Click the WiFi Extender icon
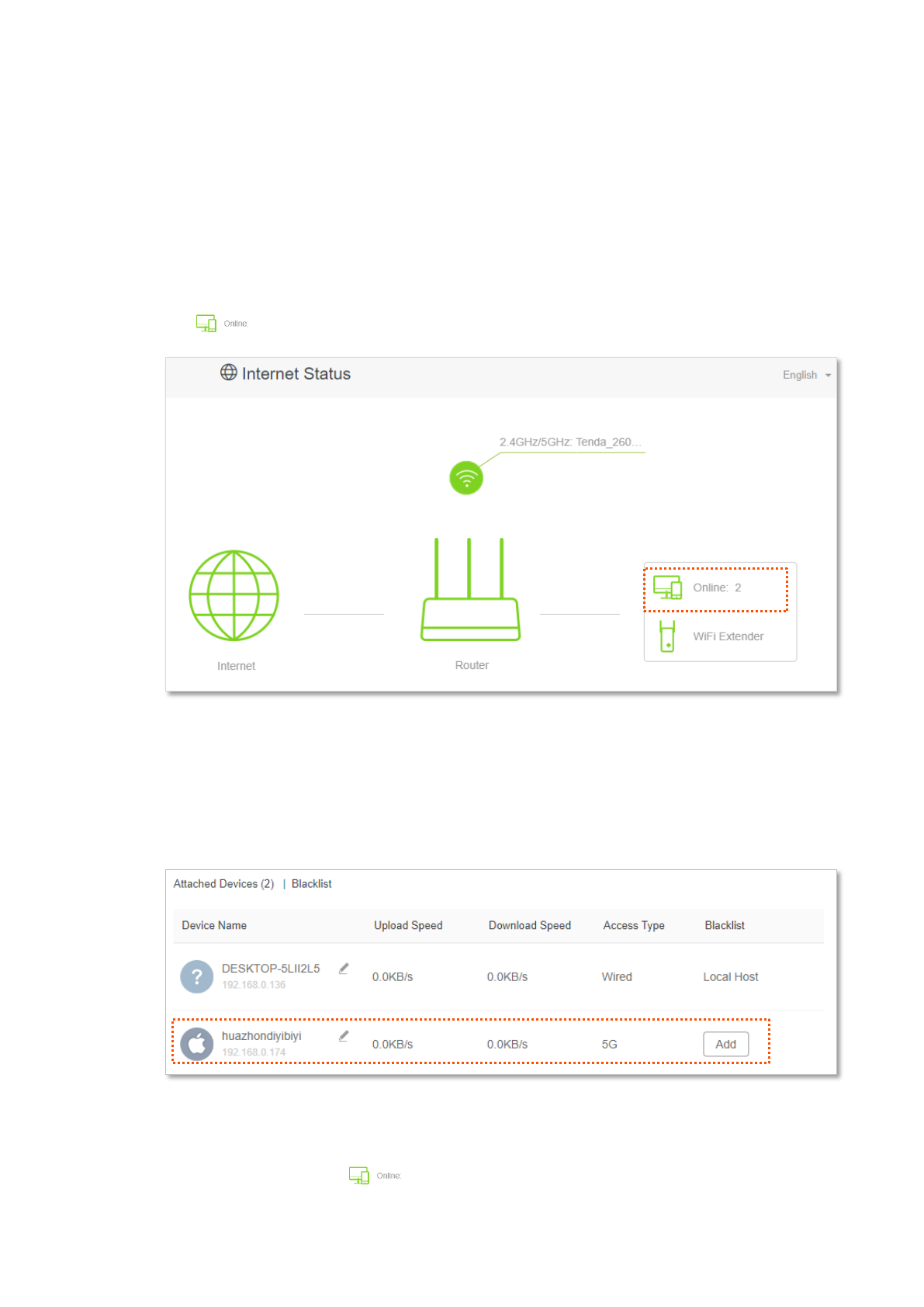 666,636
